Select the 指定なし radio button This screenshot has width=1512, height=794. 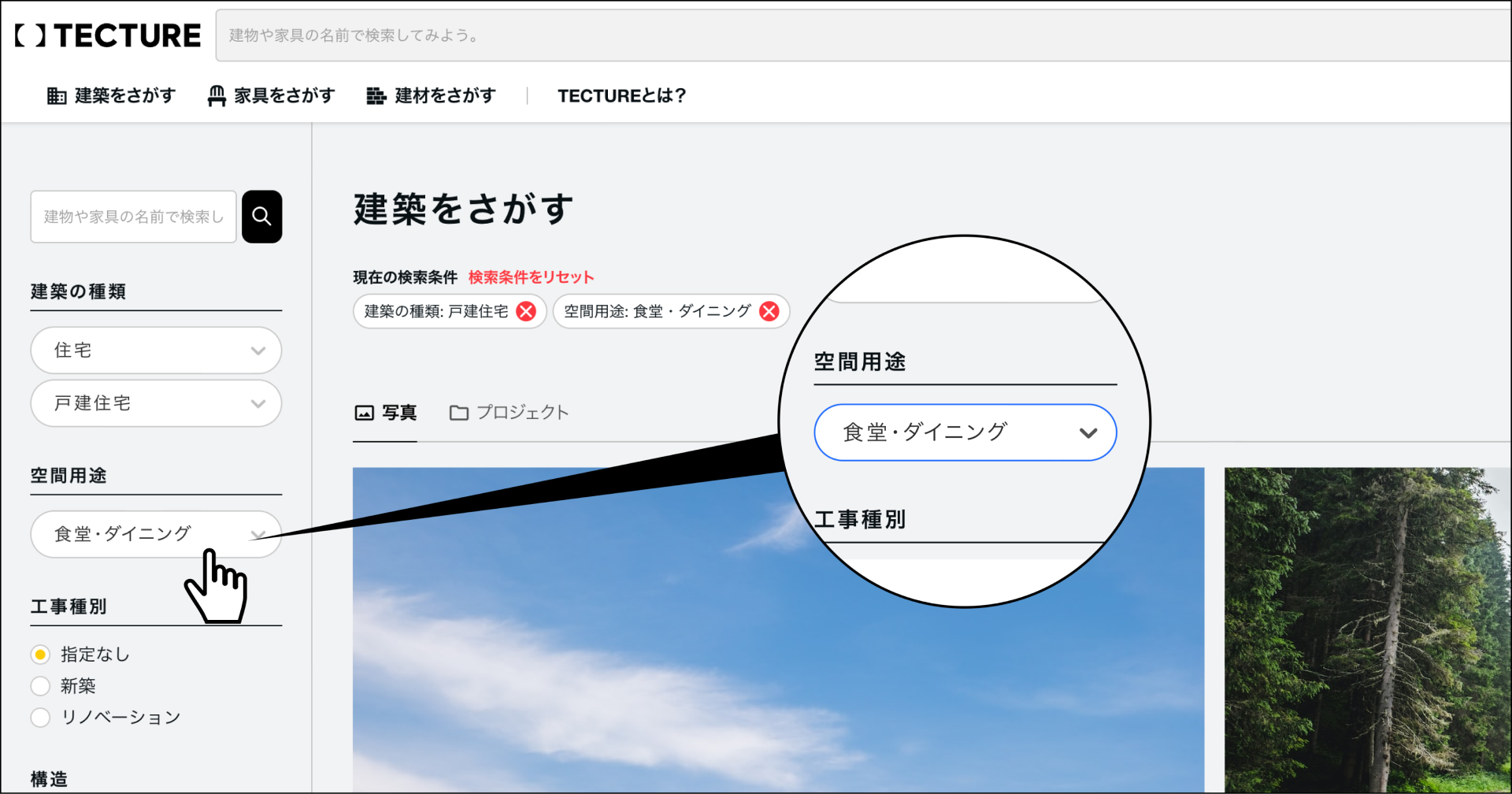pyautogui.click(x=40, y=654)
